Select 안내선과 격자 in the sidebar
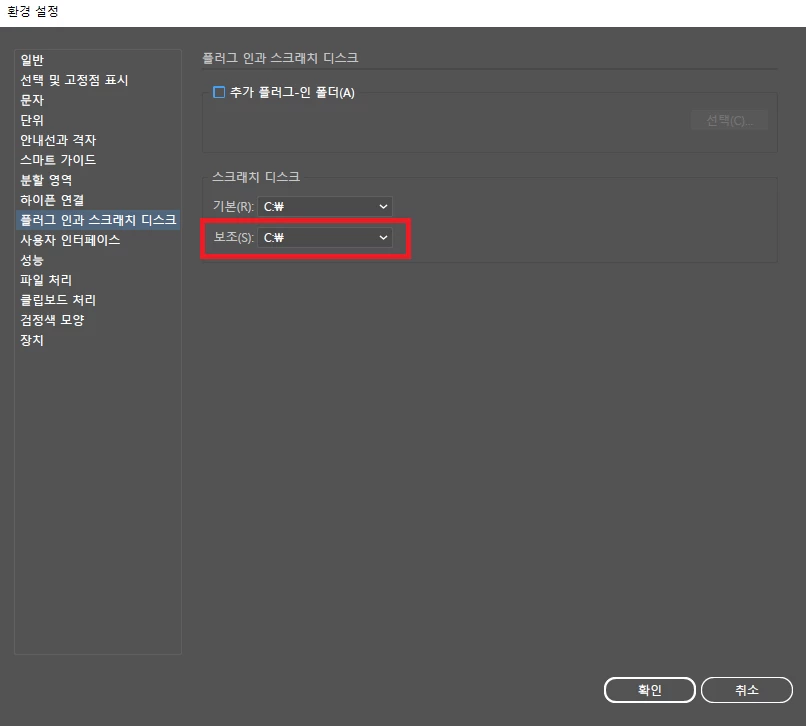Image resolution: width=806 pixels, height=726 pixels. pyautogui.click(x=58, y=140)
